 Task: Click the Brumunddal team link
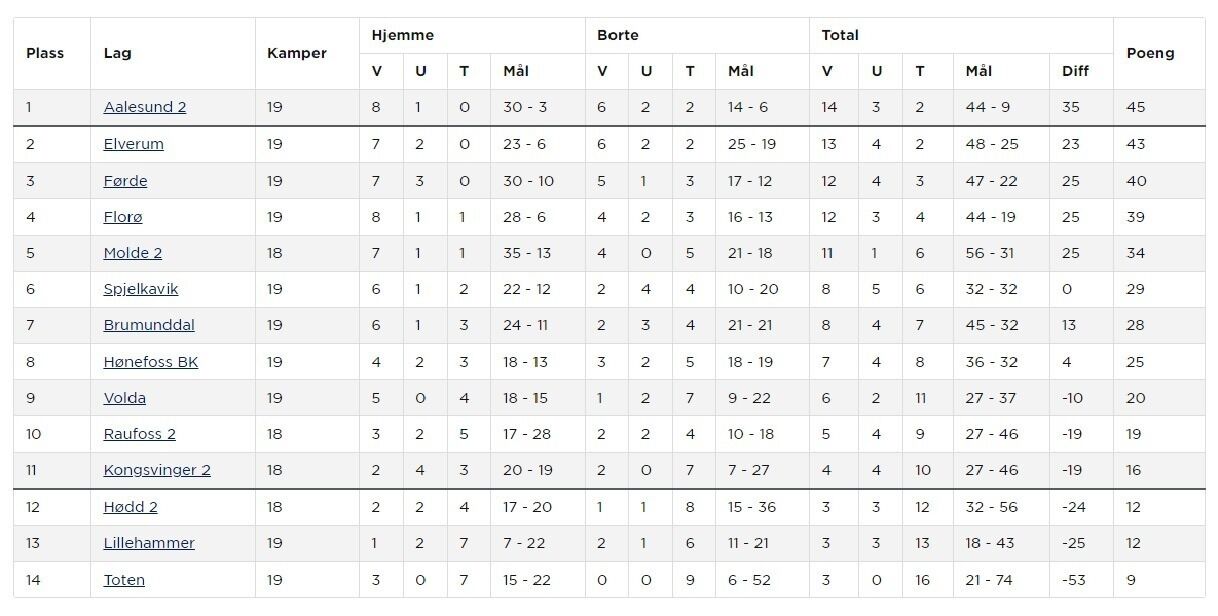[149, 325]
